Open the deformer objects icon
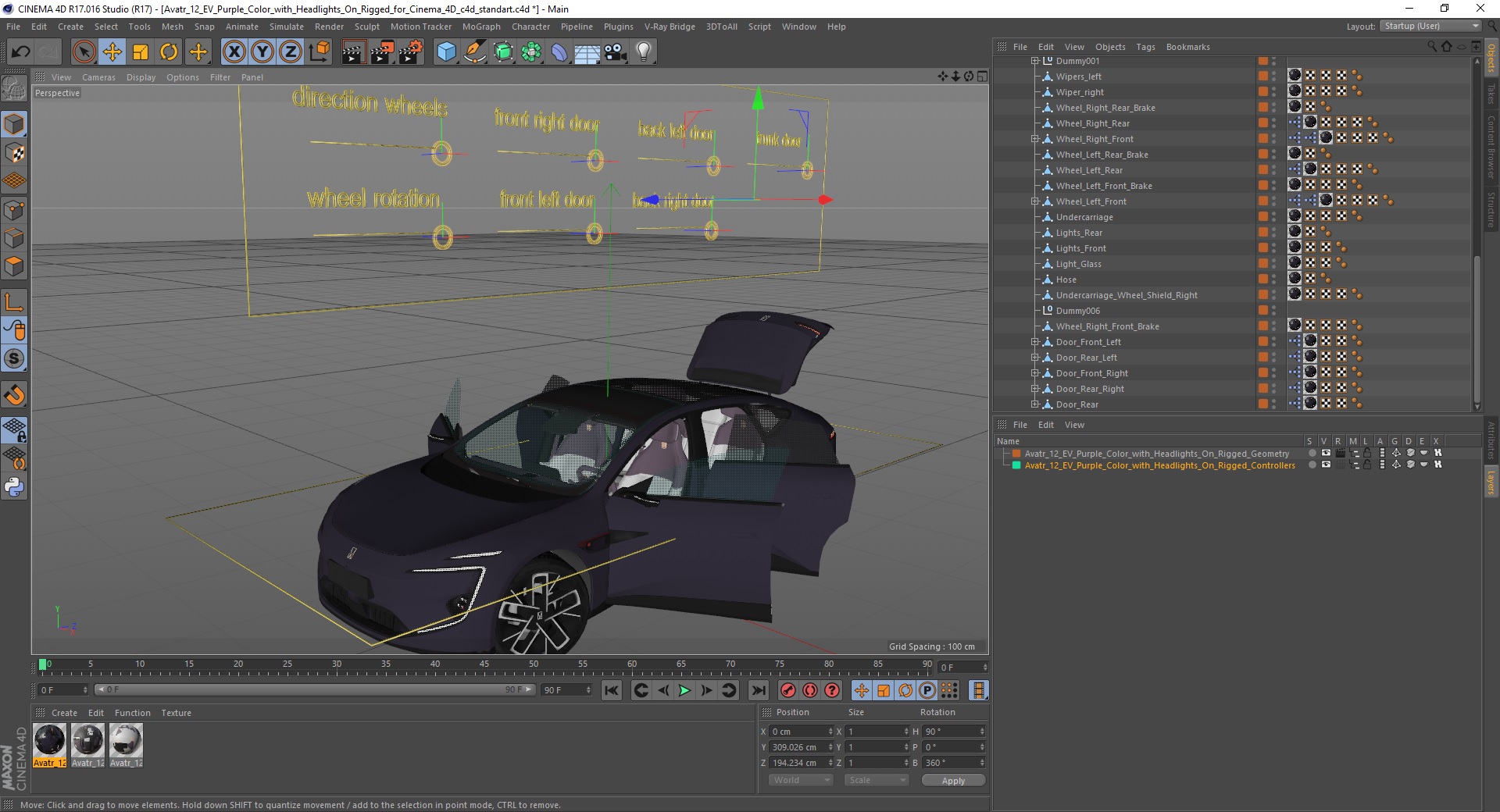 (559, 52)
